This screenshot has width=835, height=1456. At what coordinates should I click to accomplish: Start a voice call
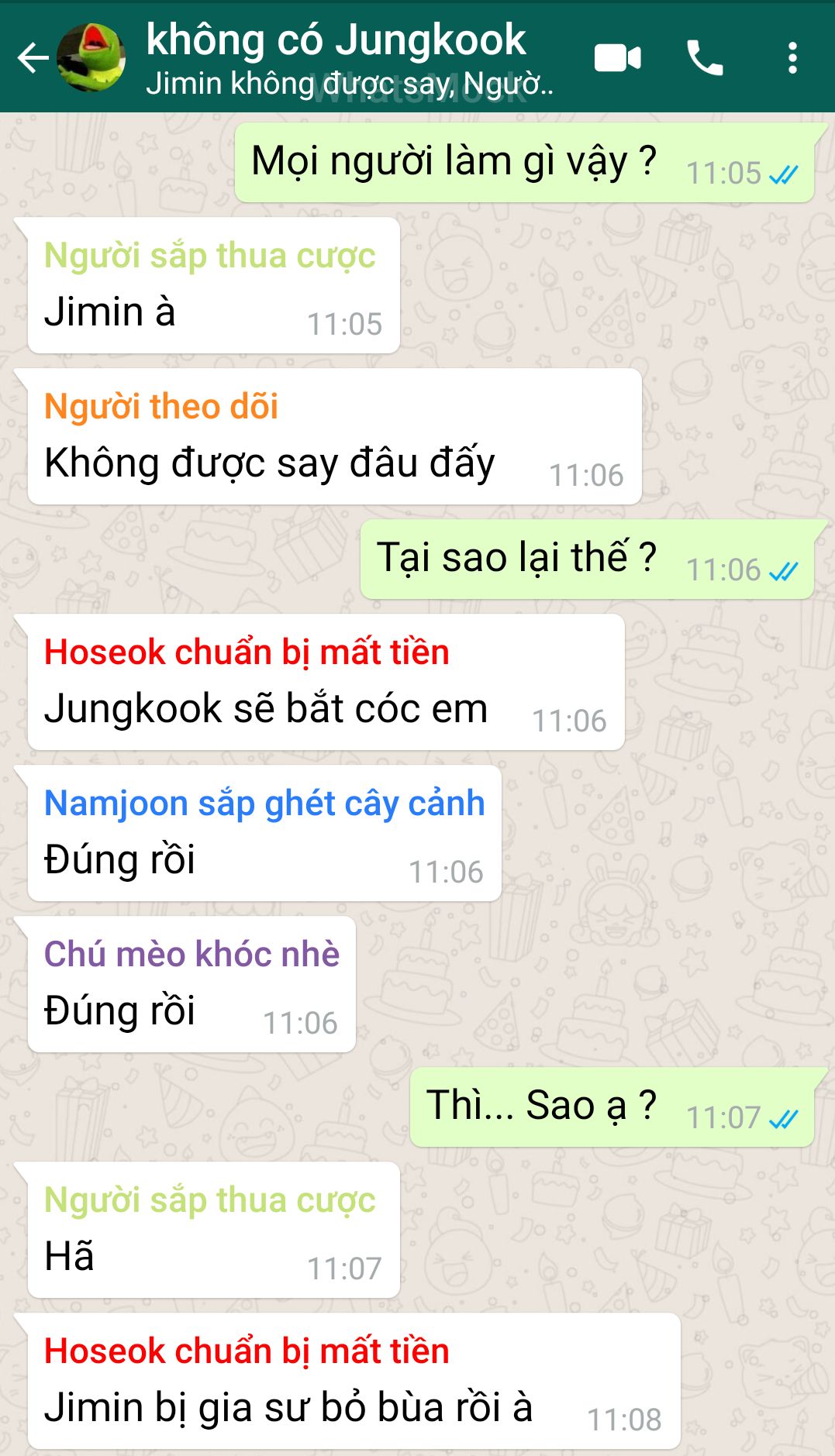[705, 58]
